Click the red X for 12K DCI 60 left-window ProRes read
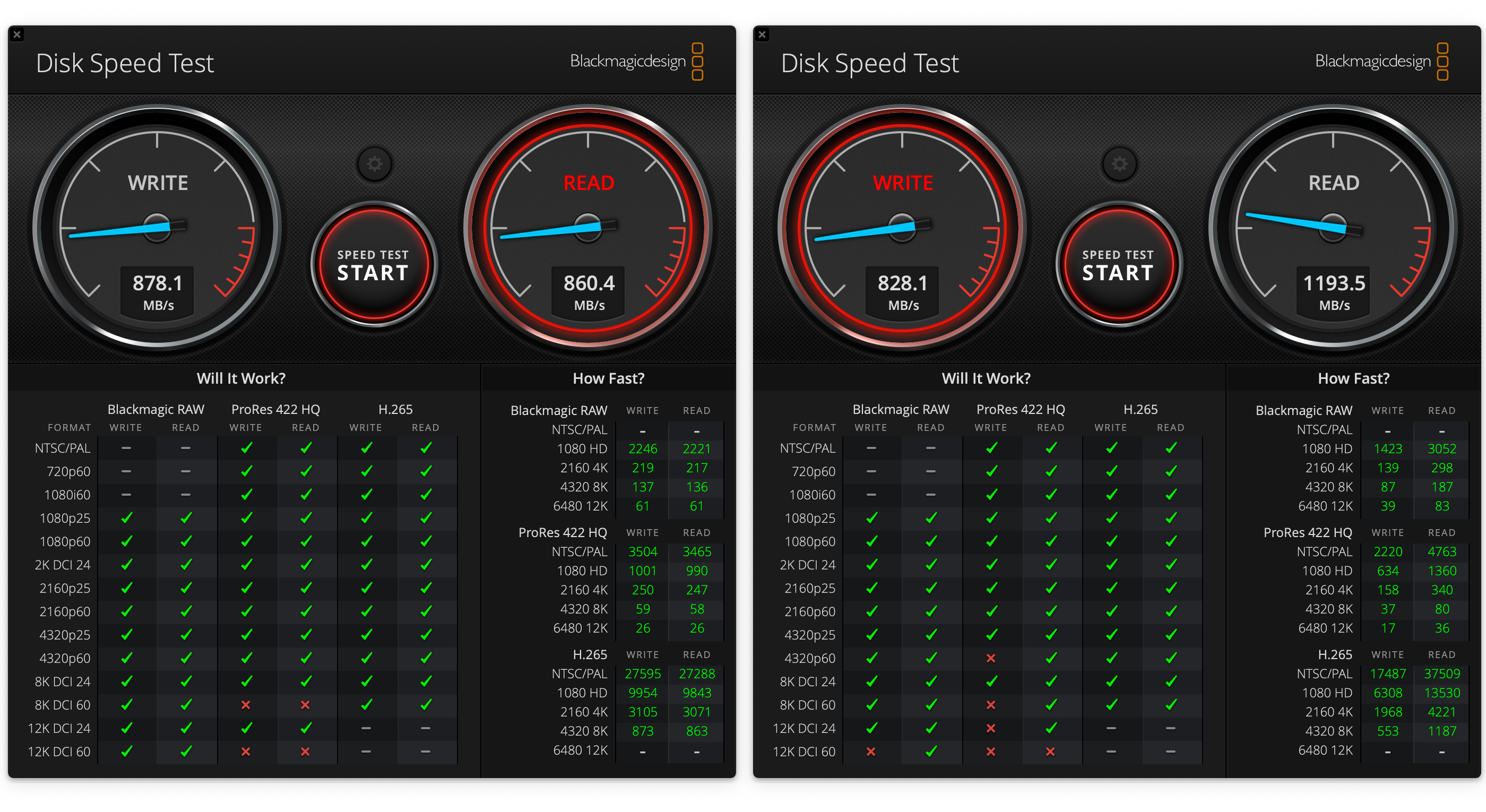This screenshot has height=812, width=1486. pos(306,751)
